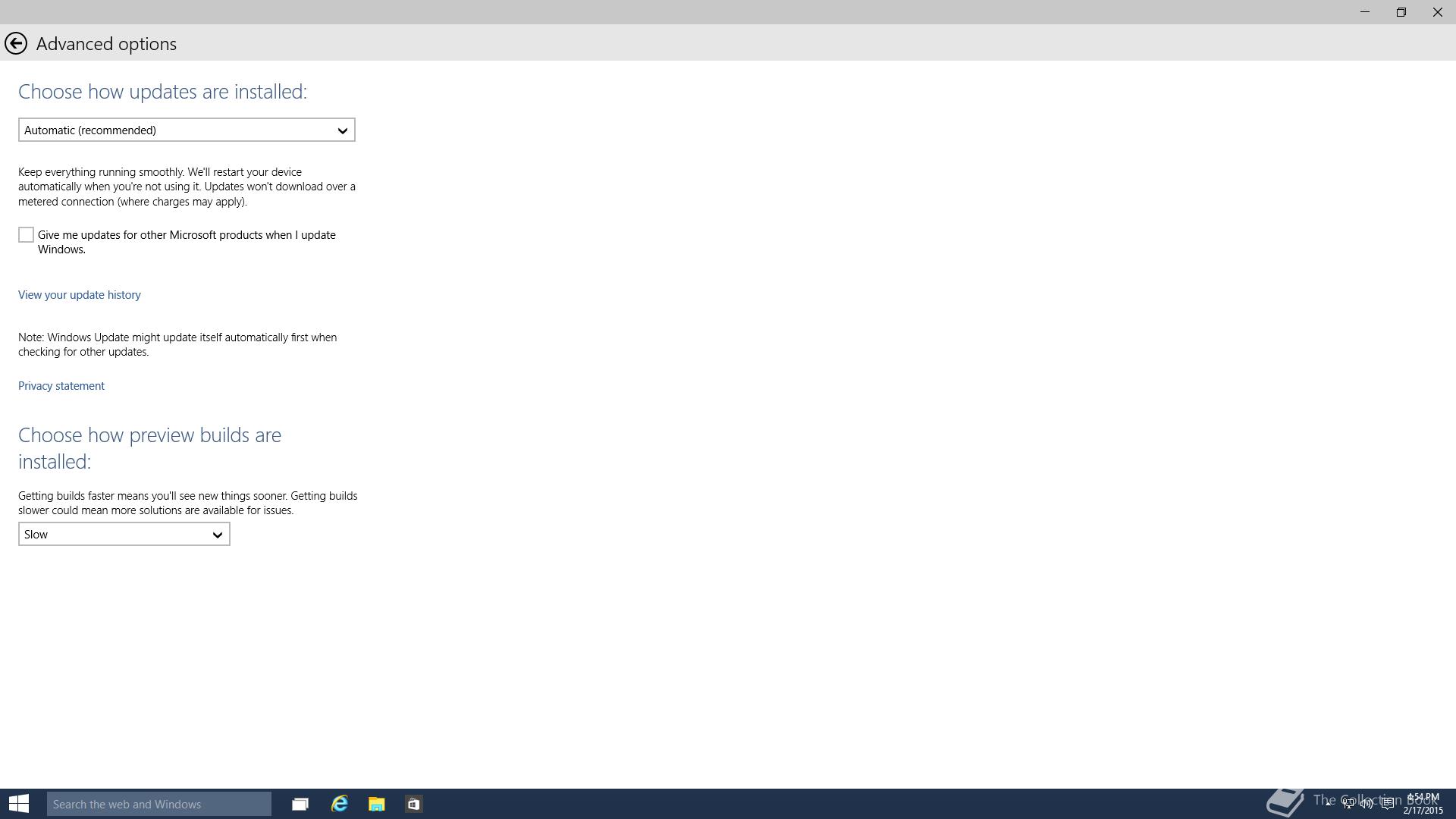Launch Internet Explorer from the taskbar
The width and height of the screenshot is (1456, 819).
[339, 804]
